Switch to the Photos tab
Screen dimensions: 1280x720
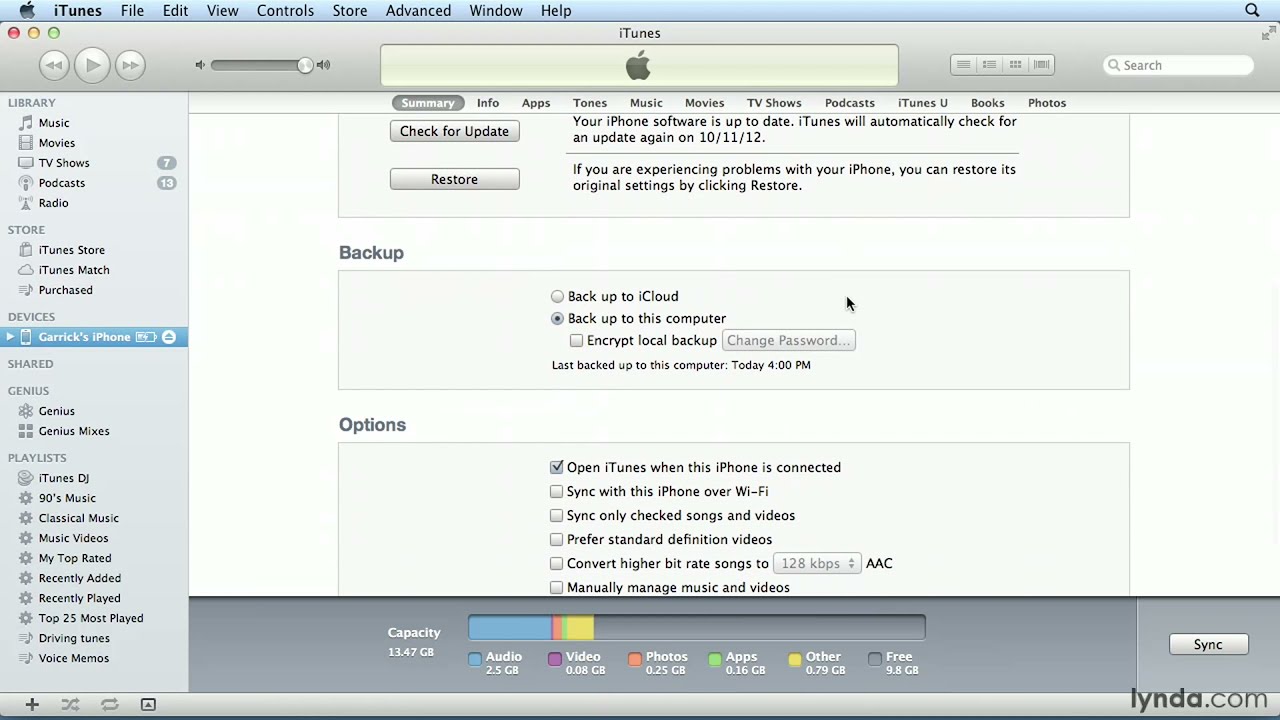(1047, 103)
